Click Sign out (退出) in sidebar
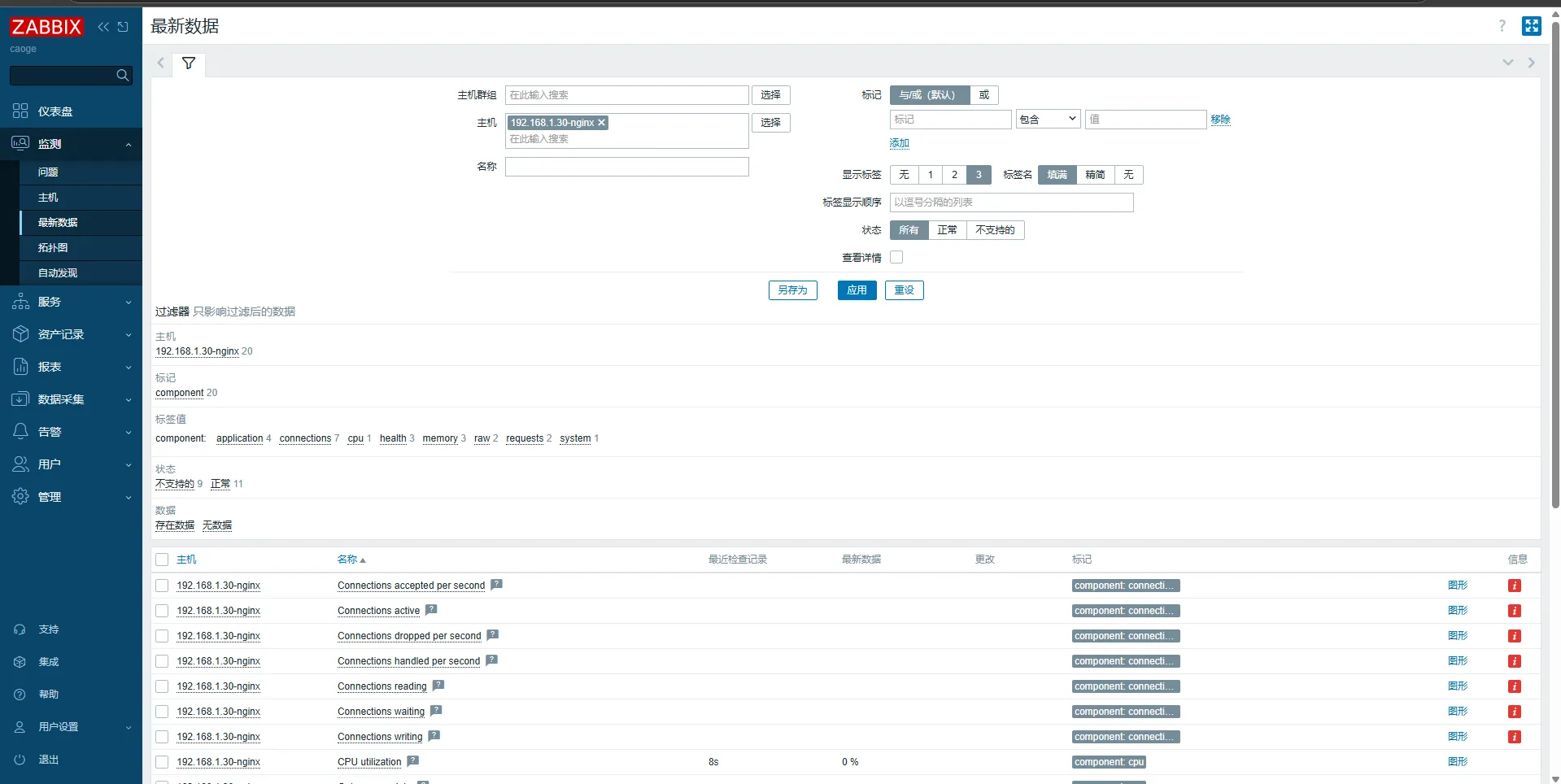Image resolution: width=1561 pixels, height=784 pixels. (71, 760)
